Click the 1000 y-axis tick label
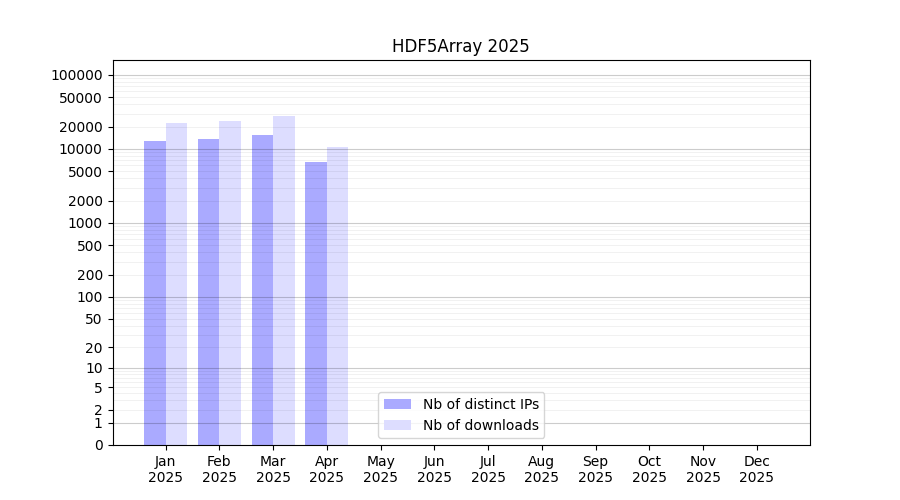 [85, 223]
